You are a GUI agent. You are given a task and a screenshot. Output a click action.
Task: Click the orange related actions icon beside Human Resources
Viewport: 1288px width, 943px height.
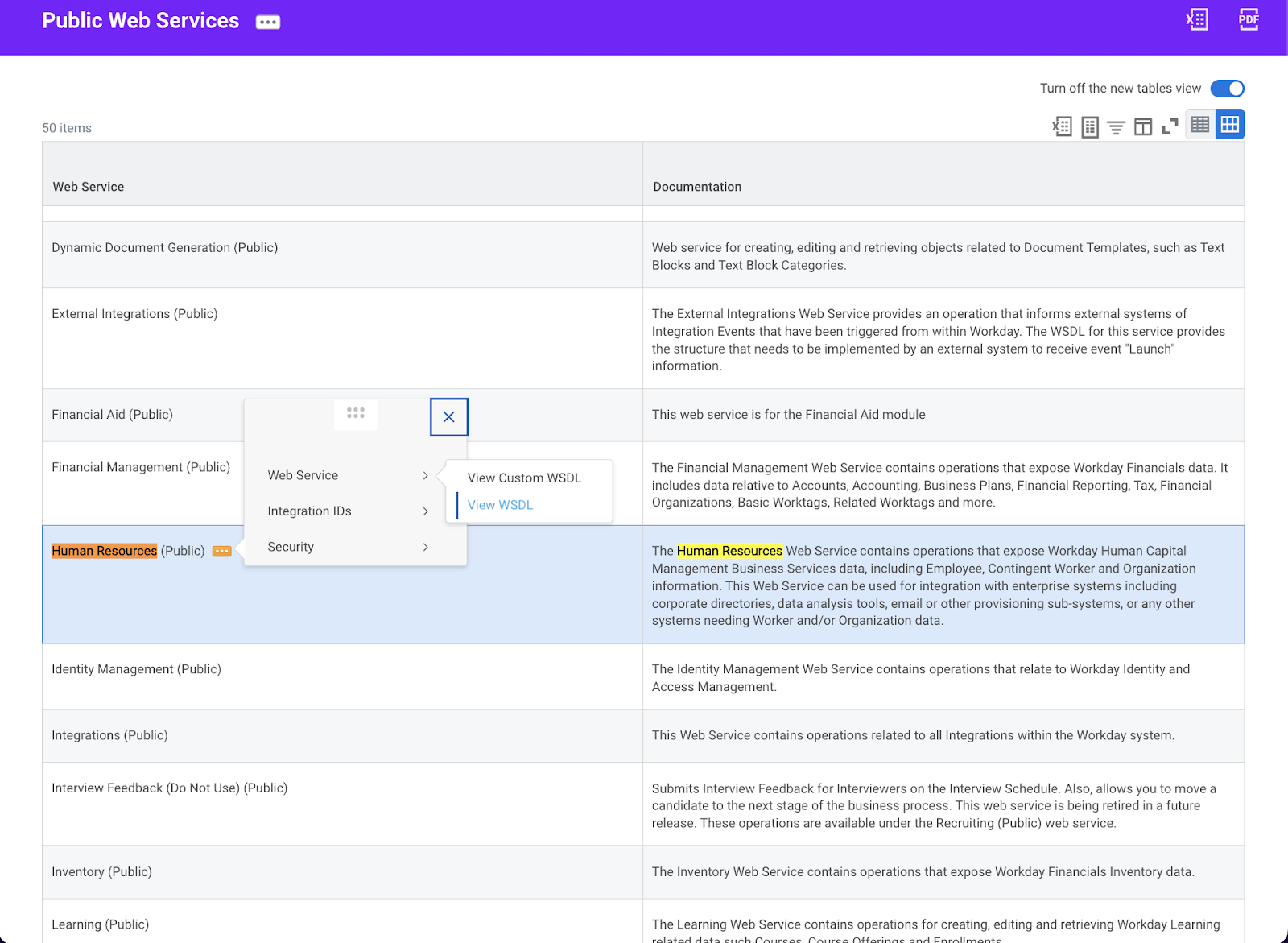pos(222,552)
